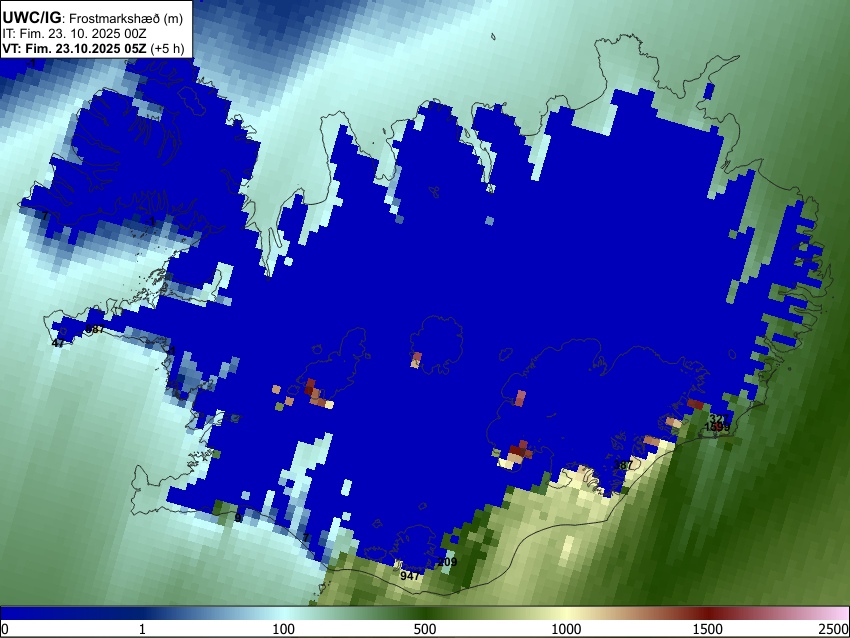Viewport: 850px width, 638px height.
Task: Click the station value '47' on the map
Action: pos(58,343)
